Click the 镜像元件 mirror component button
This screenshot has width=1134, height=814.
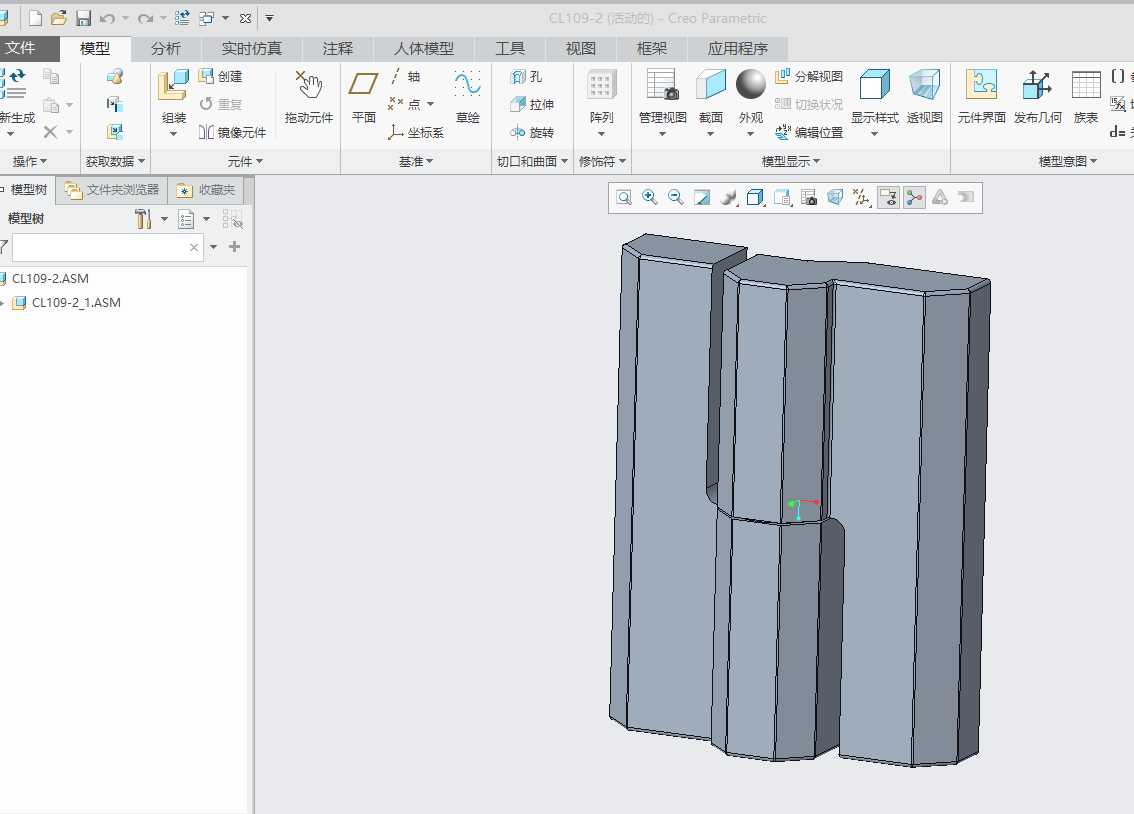click(232, 132)
